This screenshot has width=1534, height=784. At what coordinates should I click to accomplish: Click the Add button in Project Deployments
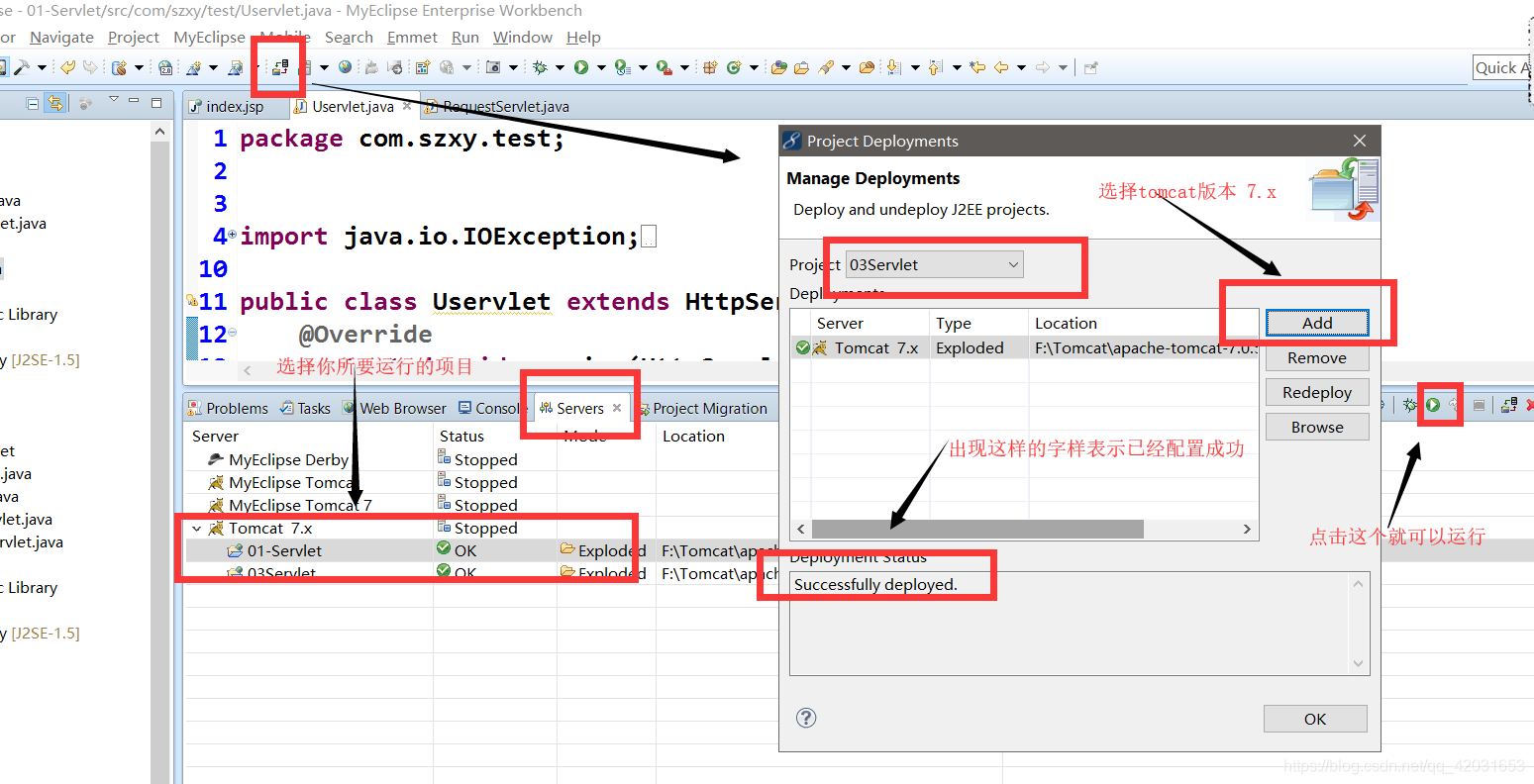pyautogui.click(x=1317, y=323)
